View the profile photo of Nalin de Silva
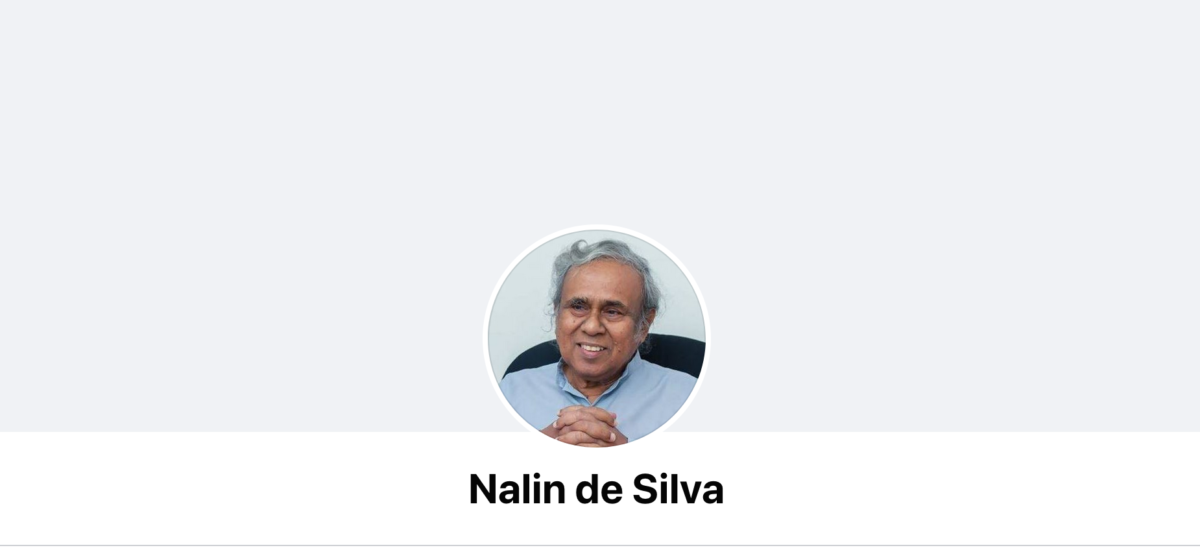The height and width of the screenshot is (550, 1200). tap(597, 337)
